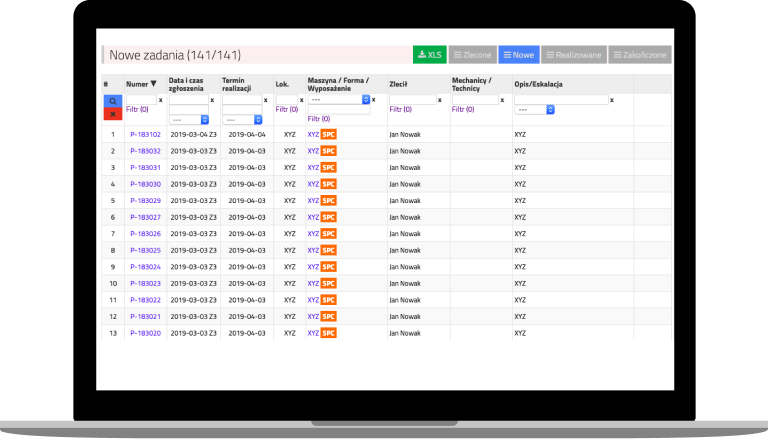Clear the Lok. filter with x
Screen dimensions: 768x439
(x=301, y=100)
